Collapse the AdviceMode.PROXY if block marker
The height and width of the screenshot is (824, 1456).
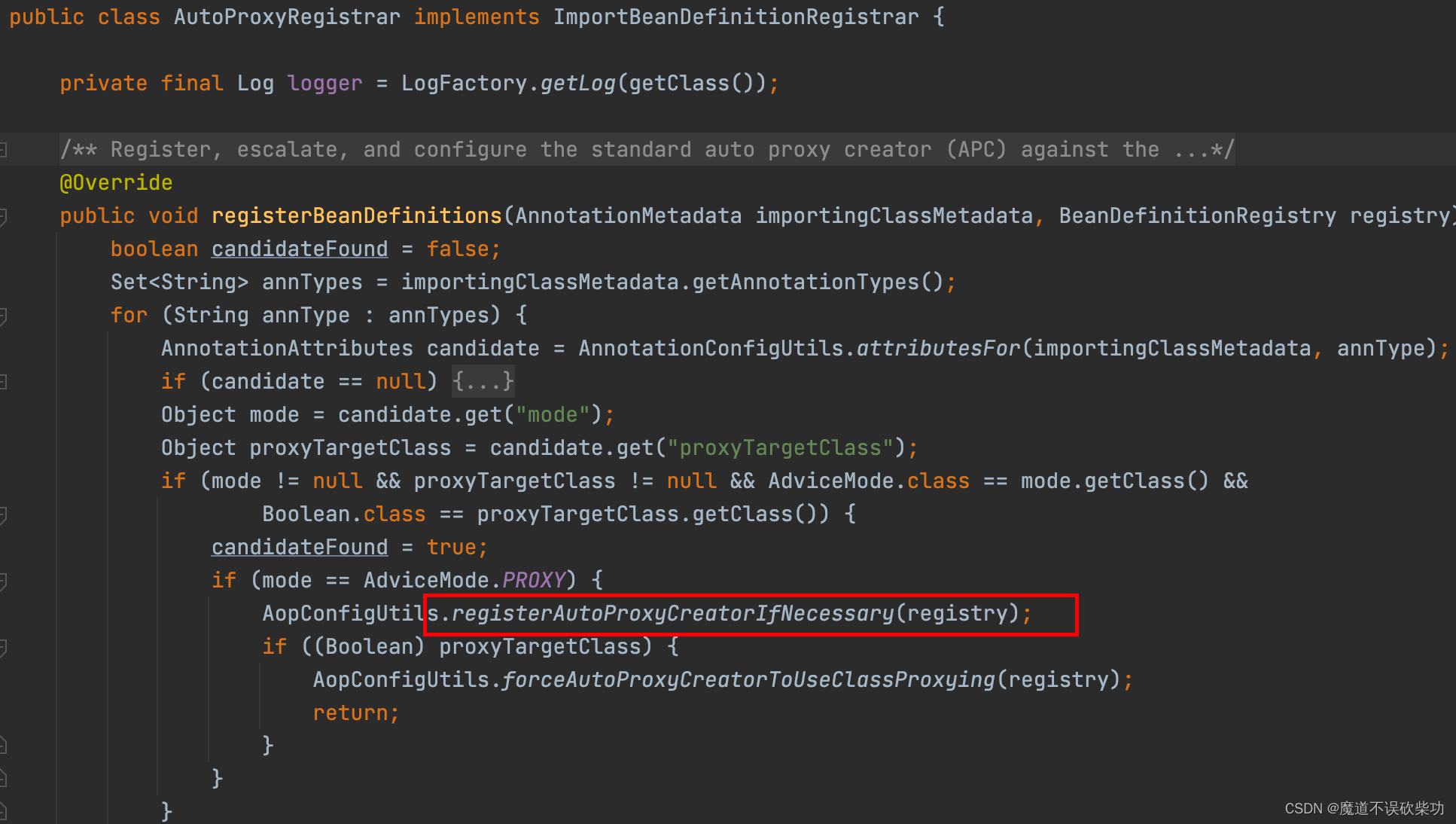coord(3,581)
